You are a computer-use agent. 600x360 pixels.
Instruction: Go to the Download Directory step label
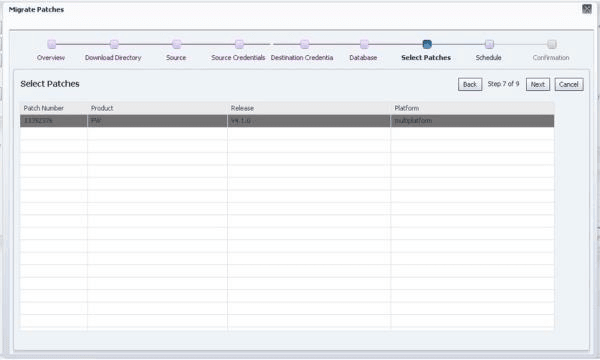tap(113, 58)
